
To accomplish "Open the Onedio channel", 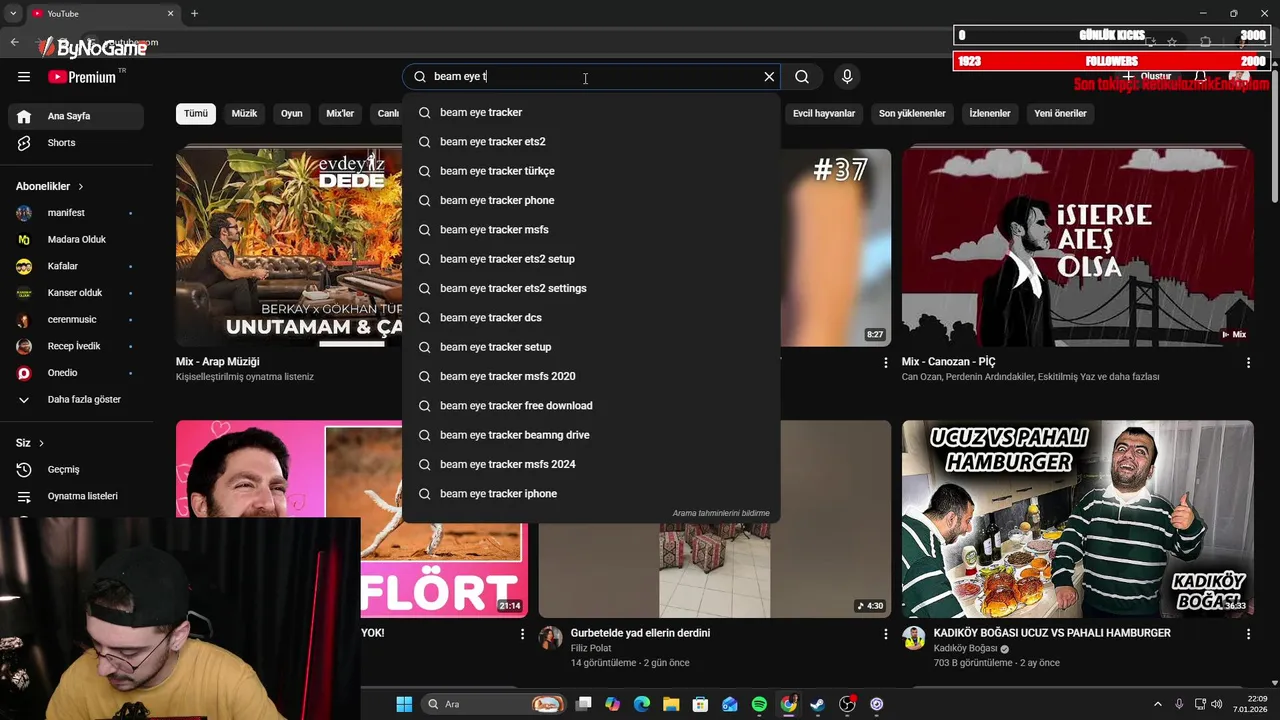I will [x=76, y=373].
